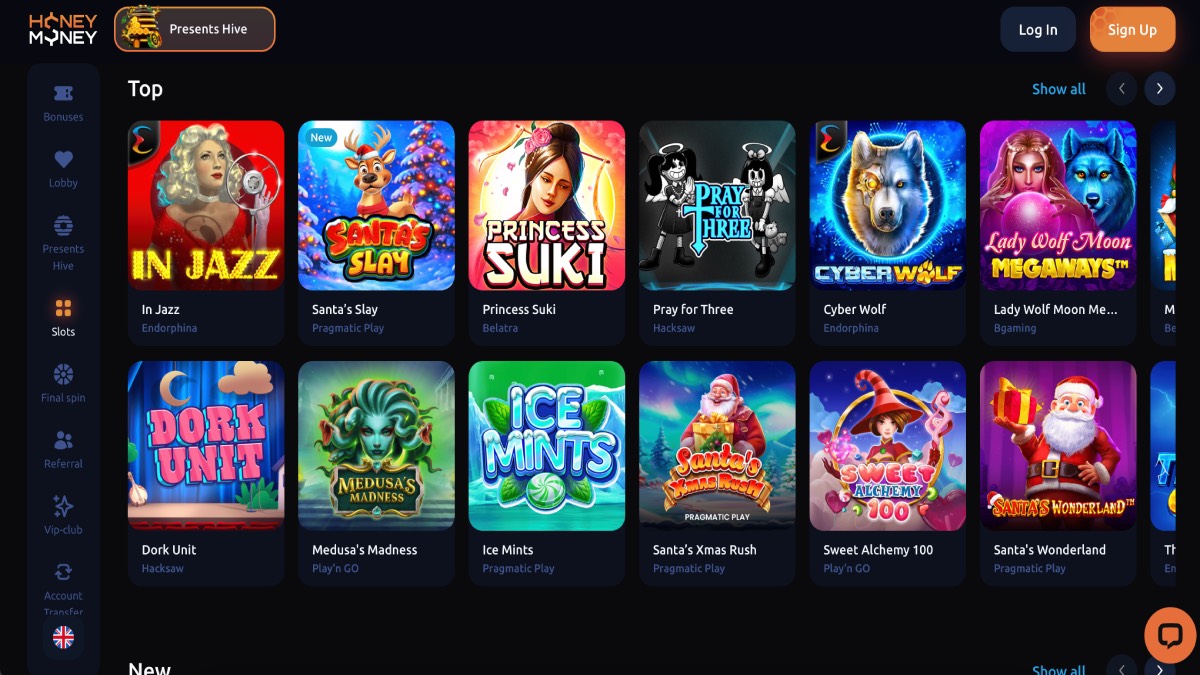1200x675 pixels.
Task: Open Presents Hive in the sidebar
Action: point(63,225)
